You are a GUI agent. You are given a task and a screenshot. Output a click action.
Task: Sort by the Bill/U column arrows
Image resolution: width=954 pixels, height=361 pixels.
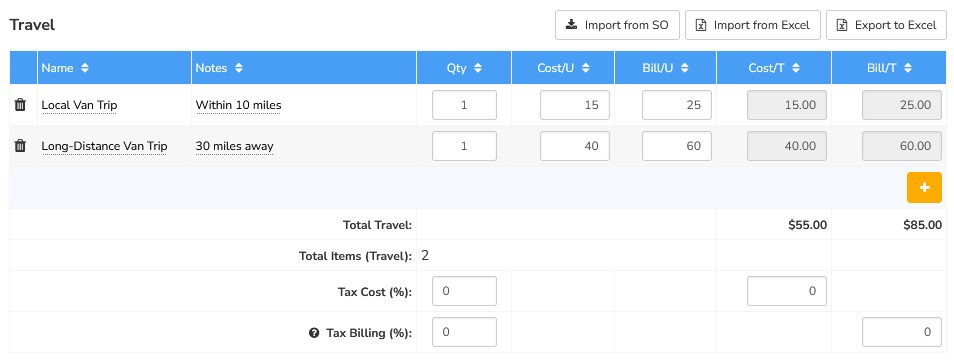pos(684,68)
